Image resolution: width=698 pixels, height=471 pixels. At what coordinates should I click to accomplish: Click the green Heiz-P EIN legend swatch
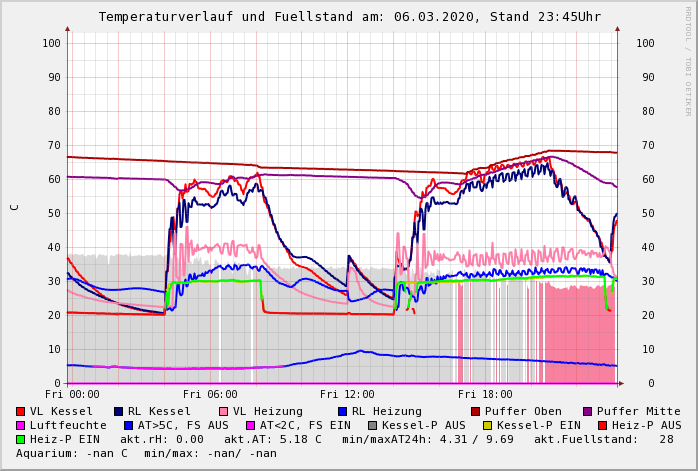[x=21, y=439]
